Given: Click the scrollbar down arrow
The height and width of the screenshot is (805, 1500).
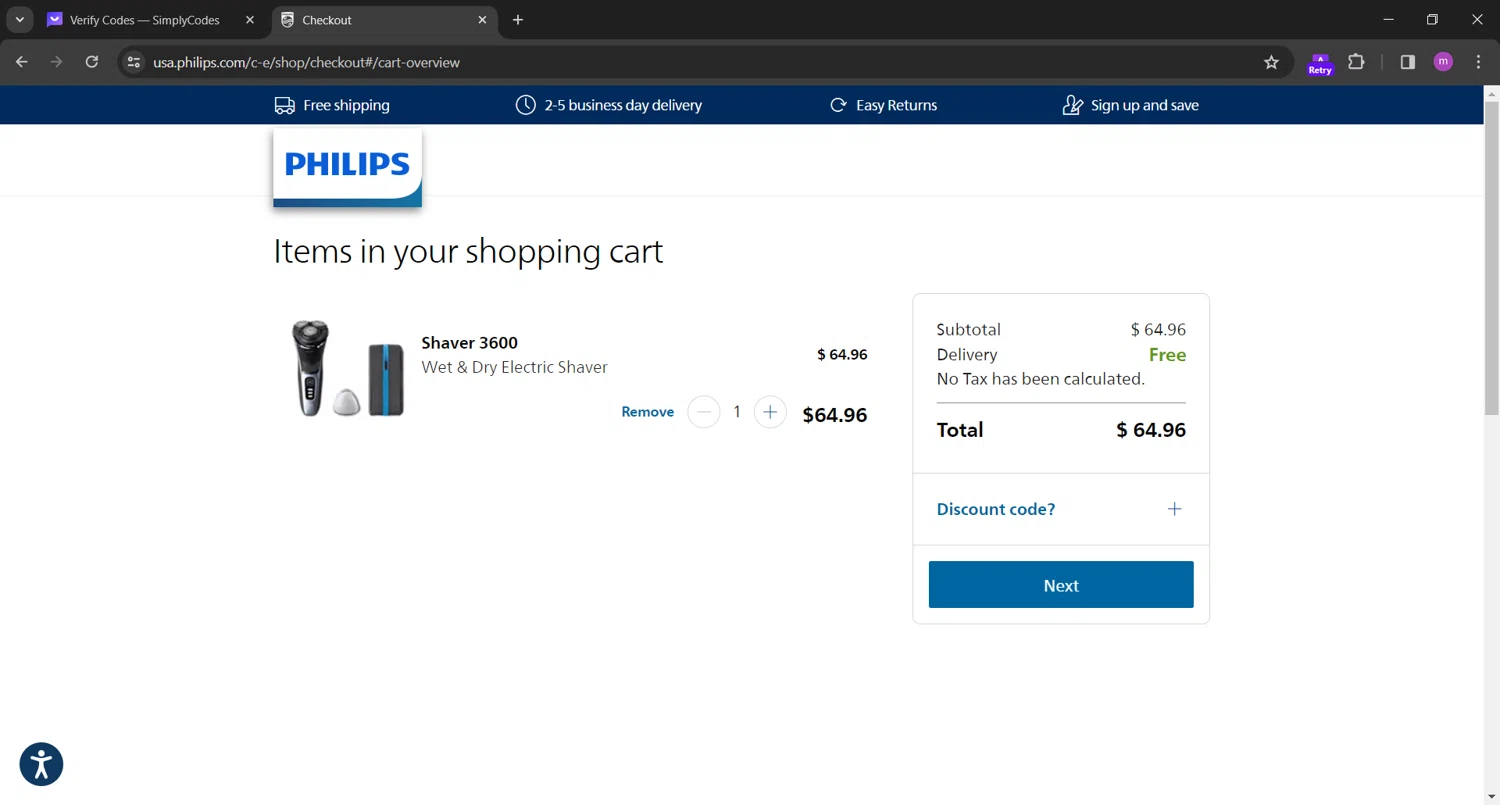Looking at the screenshot, I should pos(1491,796).
